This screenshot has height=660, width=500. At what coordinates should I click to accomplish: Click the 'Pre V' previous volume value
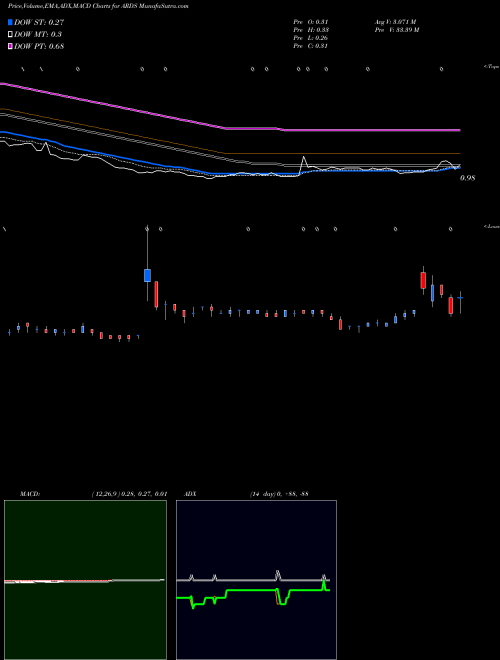[397, 30]
